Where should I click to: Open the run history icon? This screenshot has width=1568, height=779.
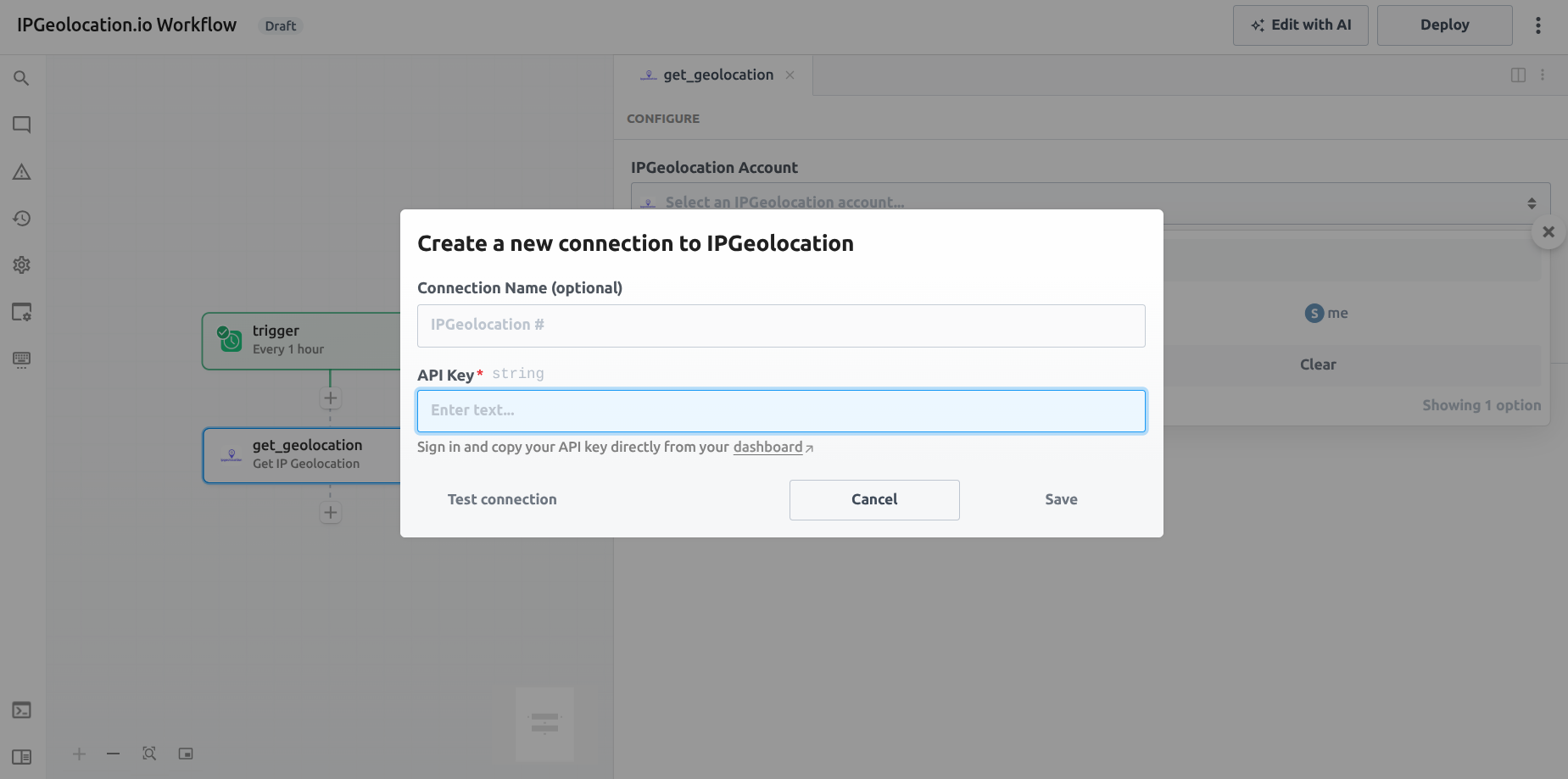pos(22,219)
